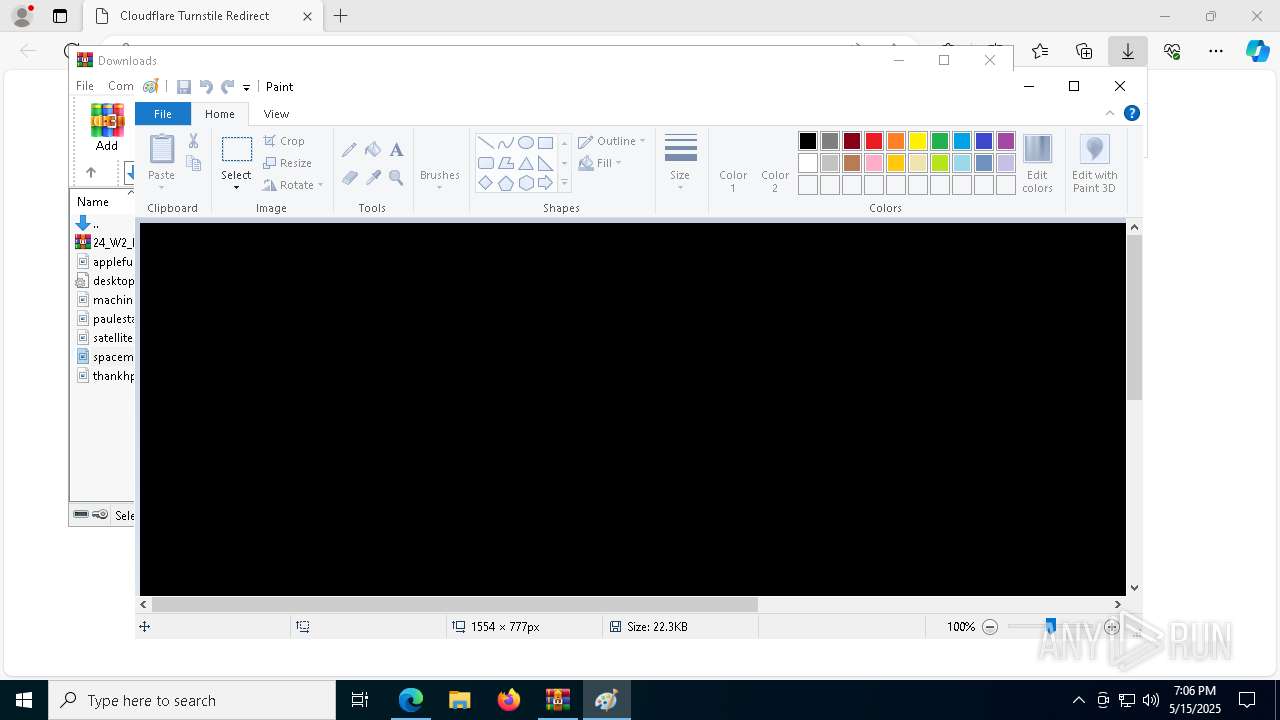Click the Resize button
This screenshot has height=720, width=1280.
point(288,163)
